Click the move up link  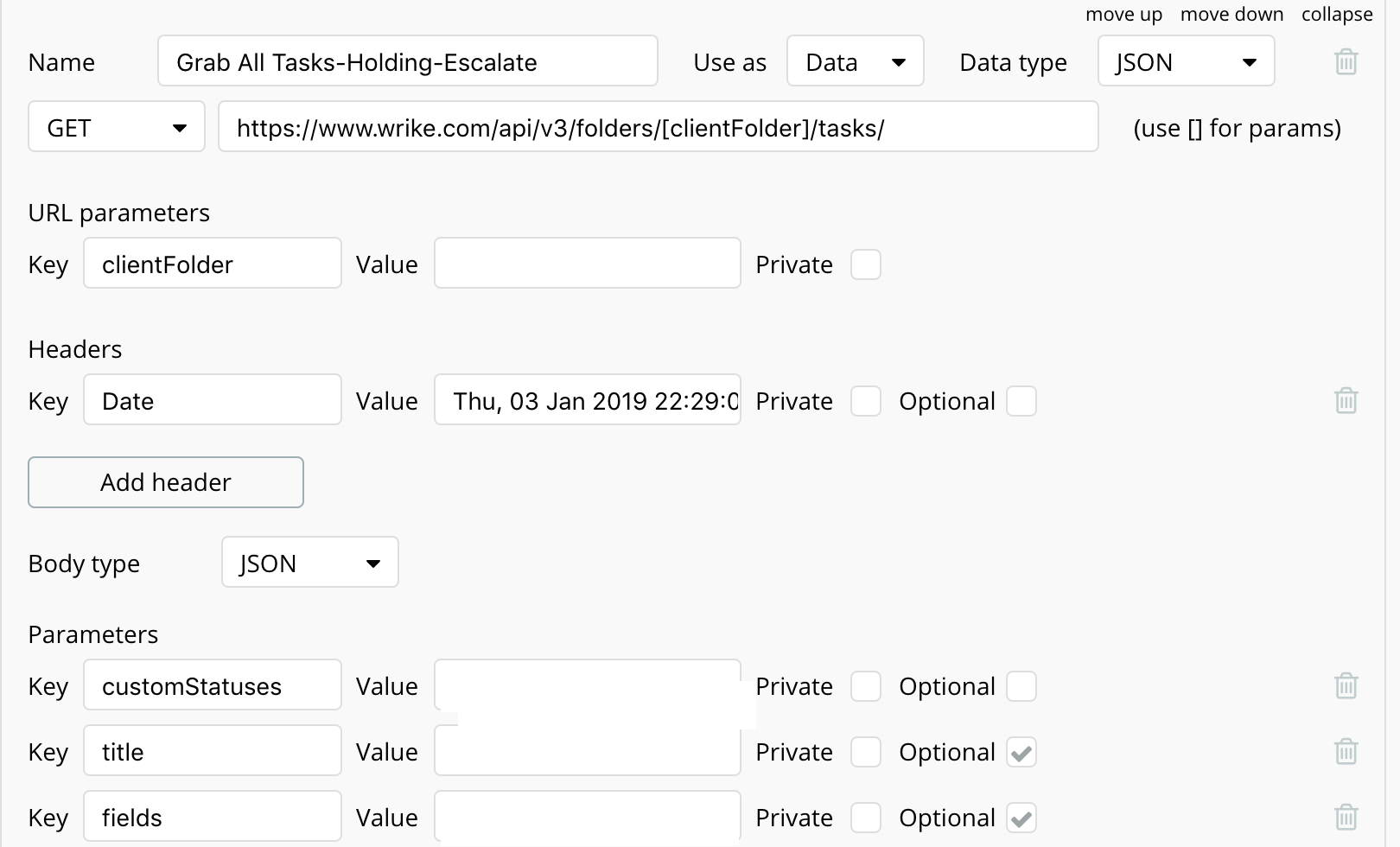(x=1123, y=15)
